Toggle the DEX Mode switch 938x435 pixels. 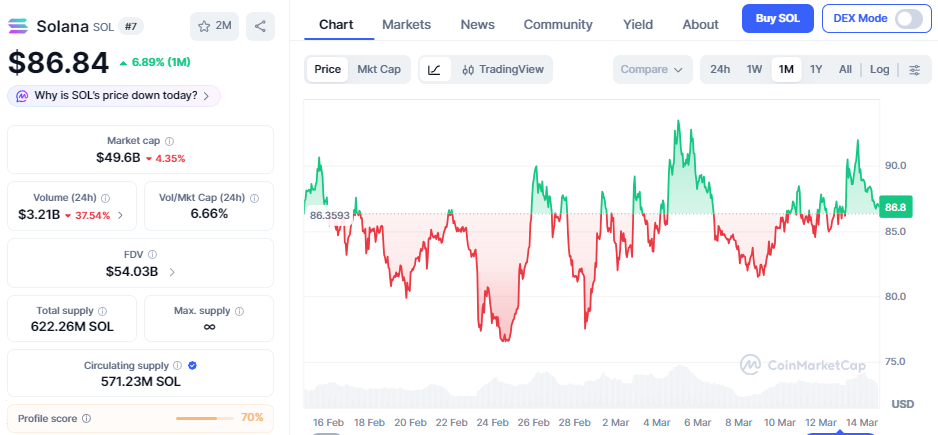908,19
